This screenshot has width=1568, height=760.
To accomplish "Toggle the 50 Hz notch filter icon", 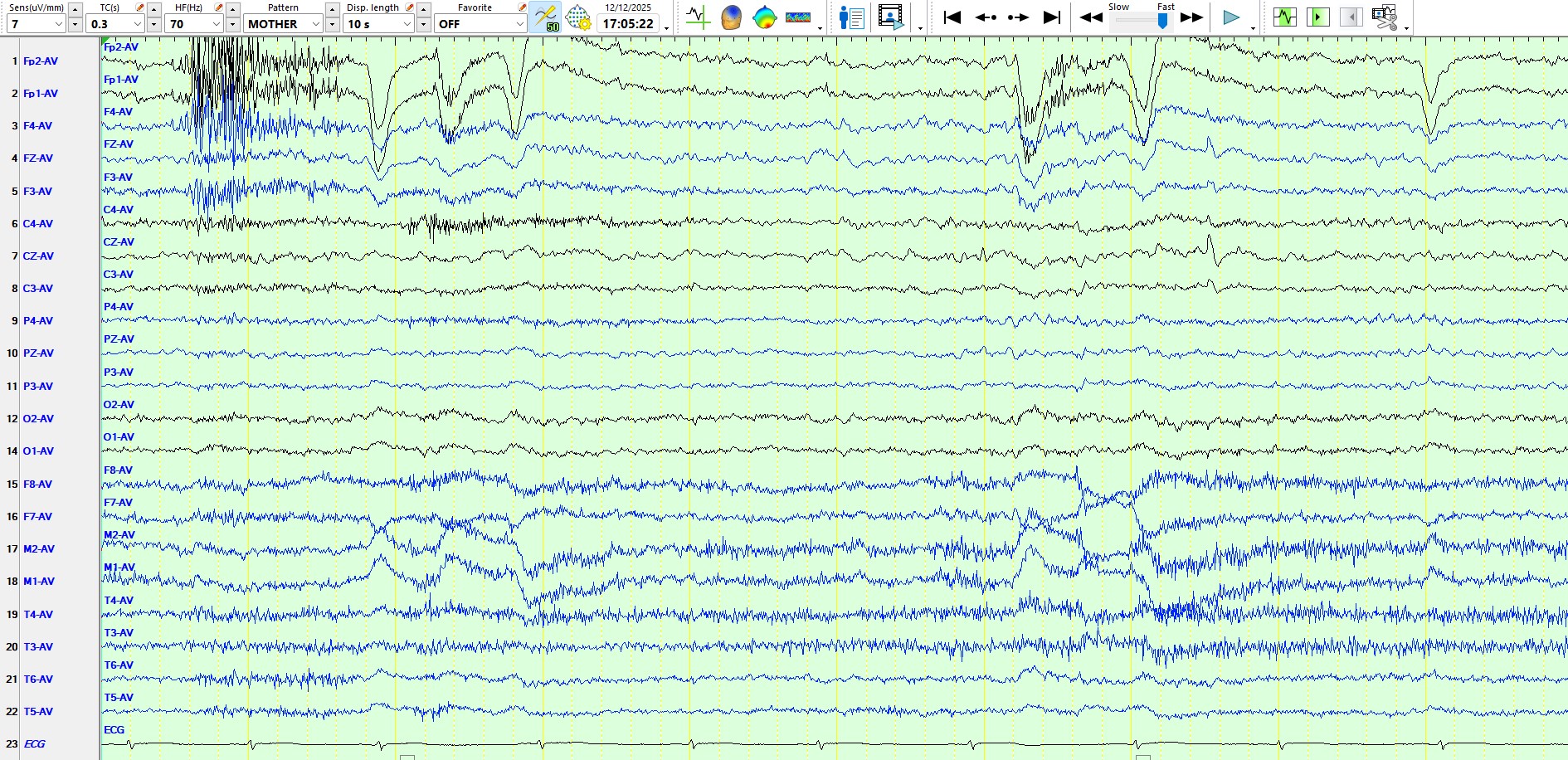I will pyautogui.click(x=546, y=17).
